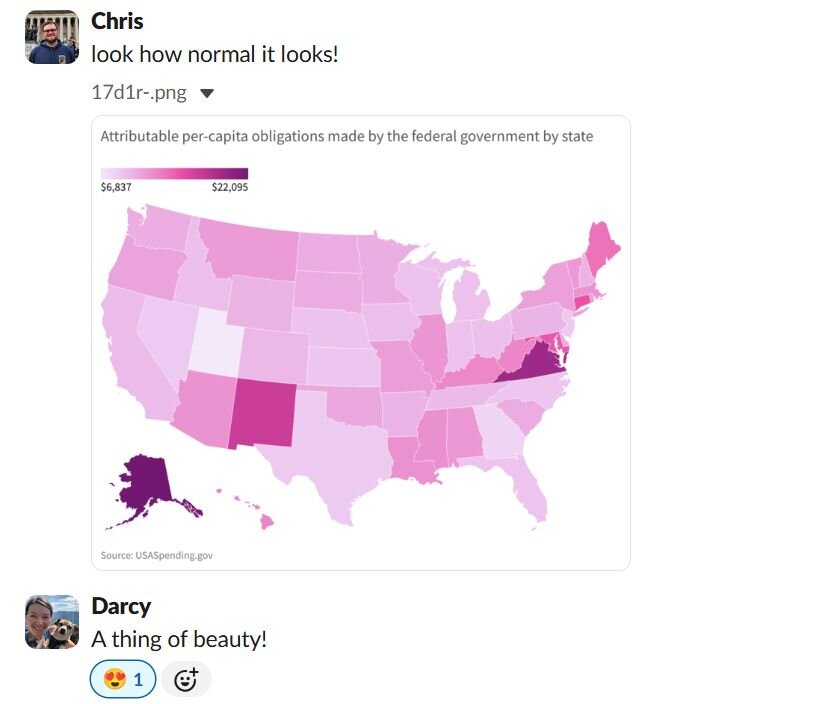Click Chris's profile avatar

[x=52, y=37]
